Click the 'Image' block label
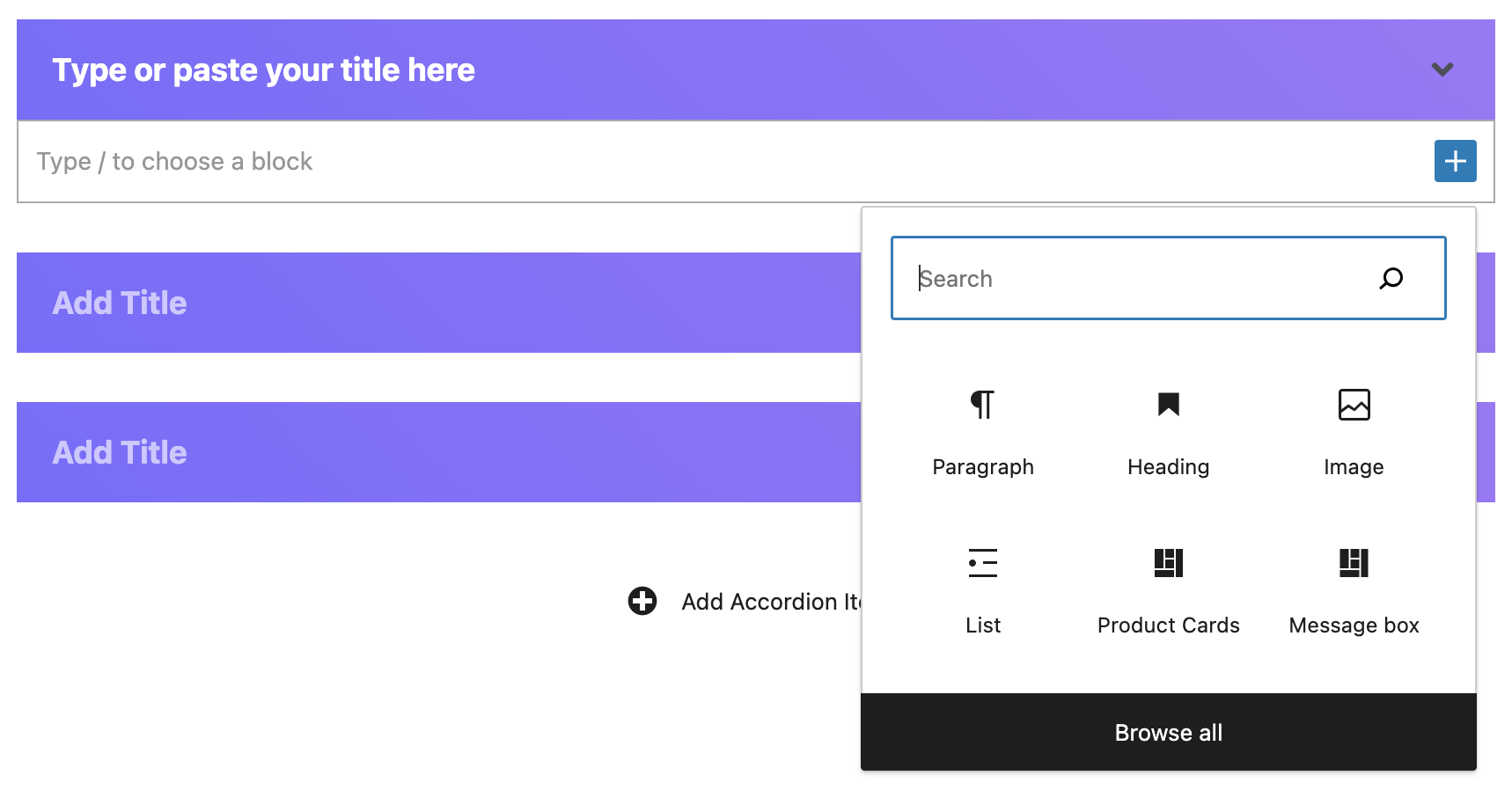 tap(1354, 467)
